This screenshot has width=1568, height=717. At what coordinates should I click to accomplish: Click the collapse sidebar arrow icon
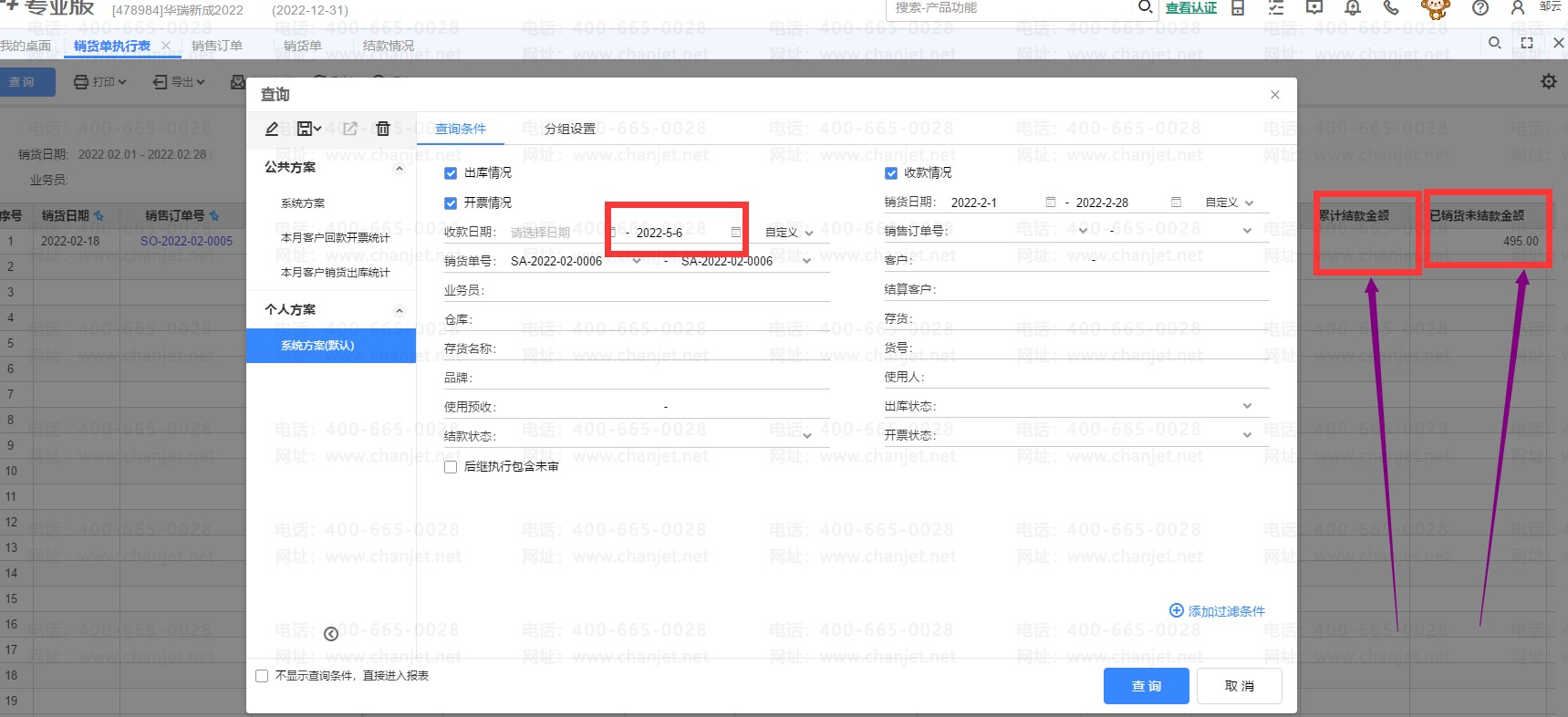pyautogui.click(x=331, y=634)
